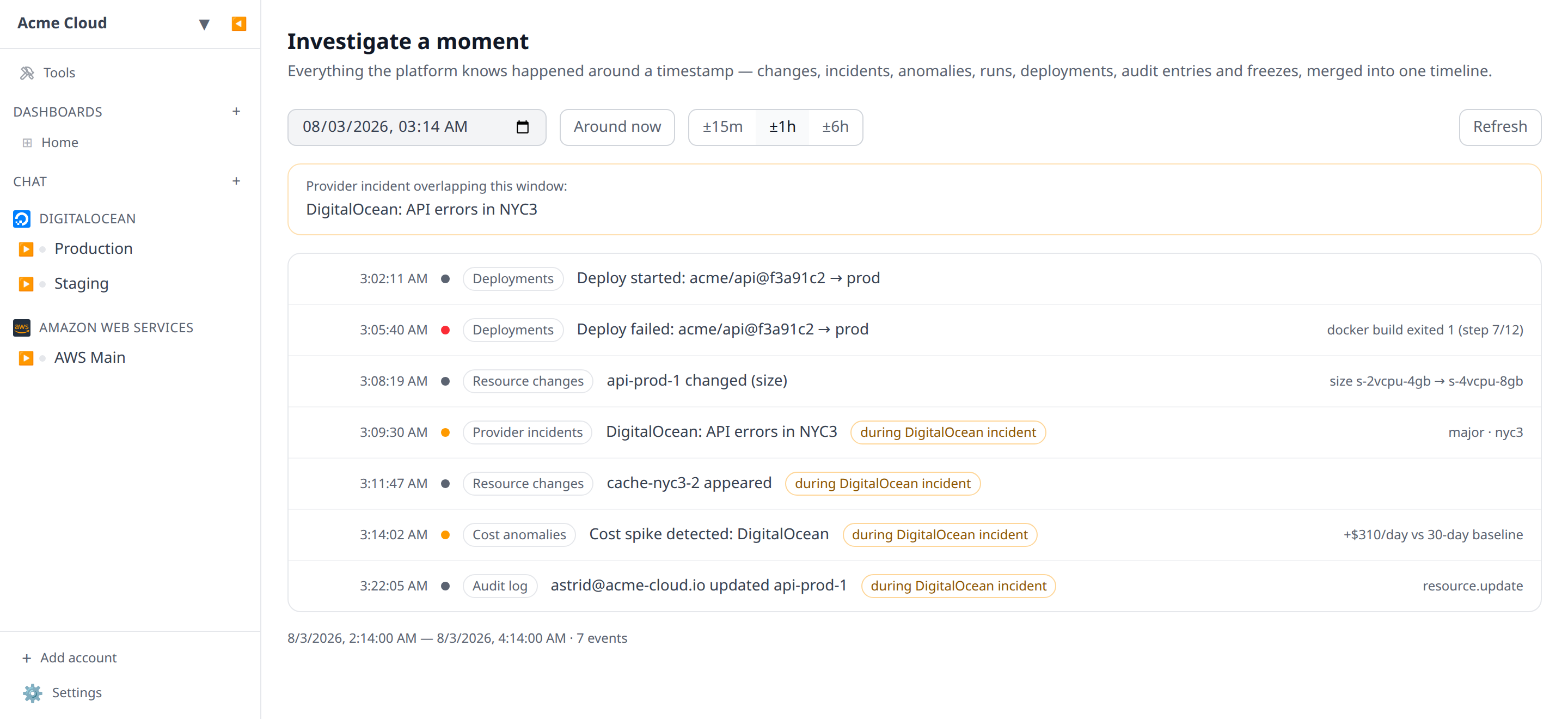The width and height of the screenshot is (1568, 719).
Task: Click orange status dot on Cost spike row
Action: (445, 534)
